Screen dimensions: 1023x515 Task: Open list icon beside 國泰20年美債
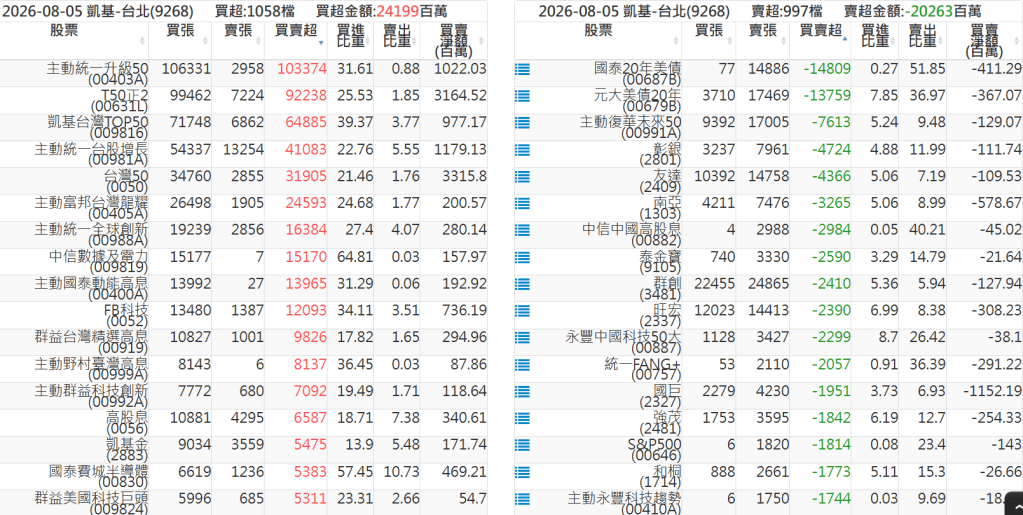click(x=522, y=69)
